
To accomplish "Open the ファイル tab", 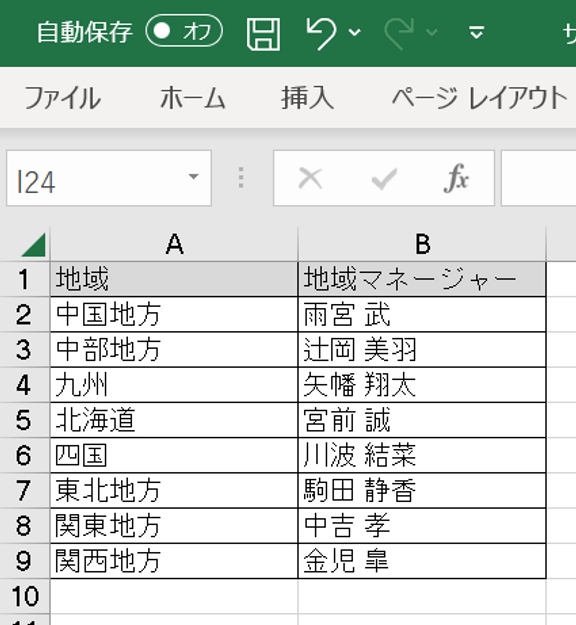I will pyautogui.click(x=63, y=98).
